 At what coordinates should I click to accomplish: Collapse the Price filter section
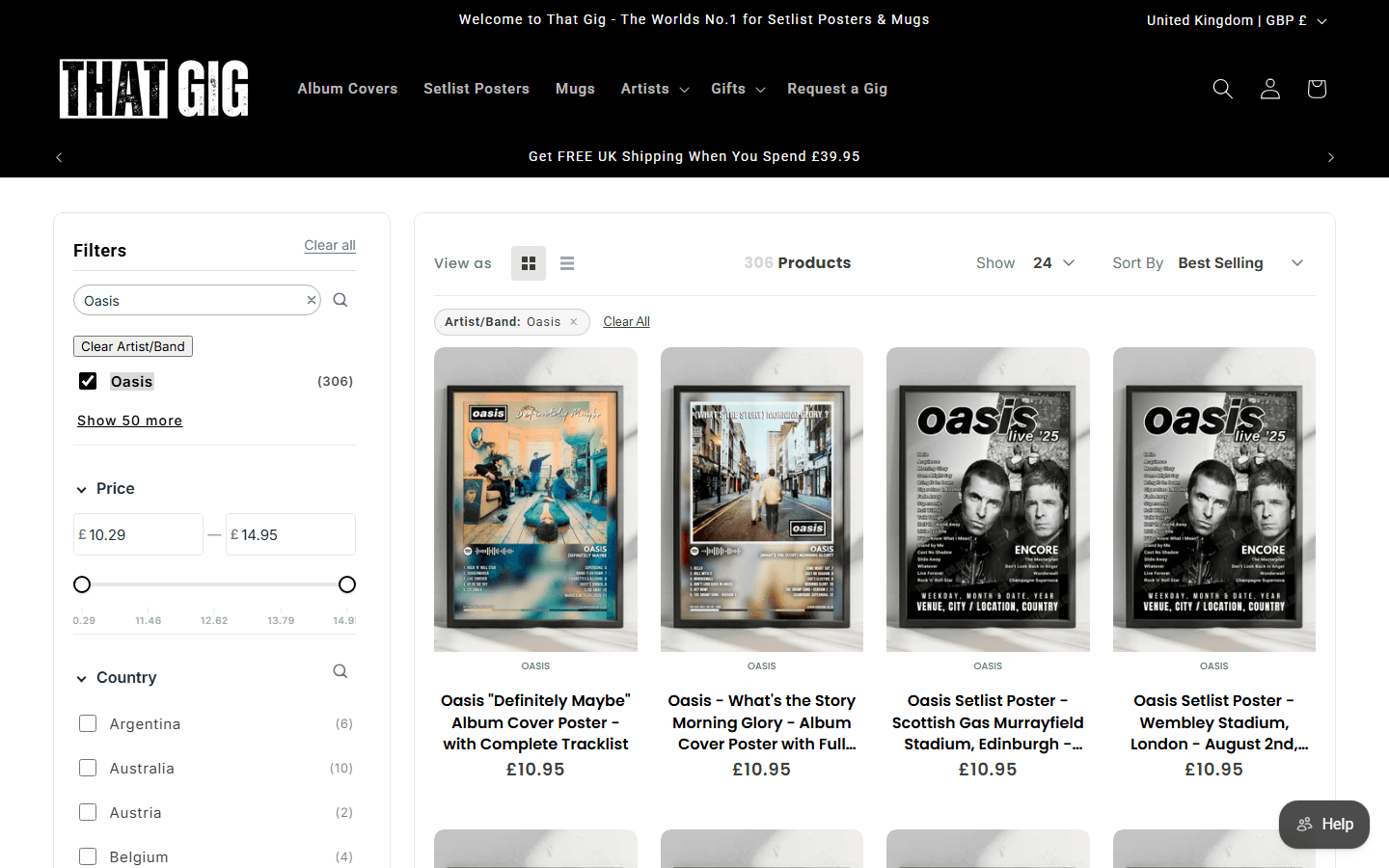tap(106, 489)
